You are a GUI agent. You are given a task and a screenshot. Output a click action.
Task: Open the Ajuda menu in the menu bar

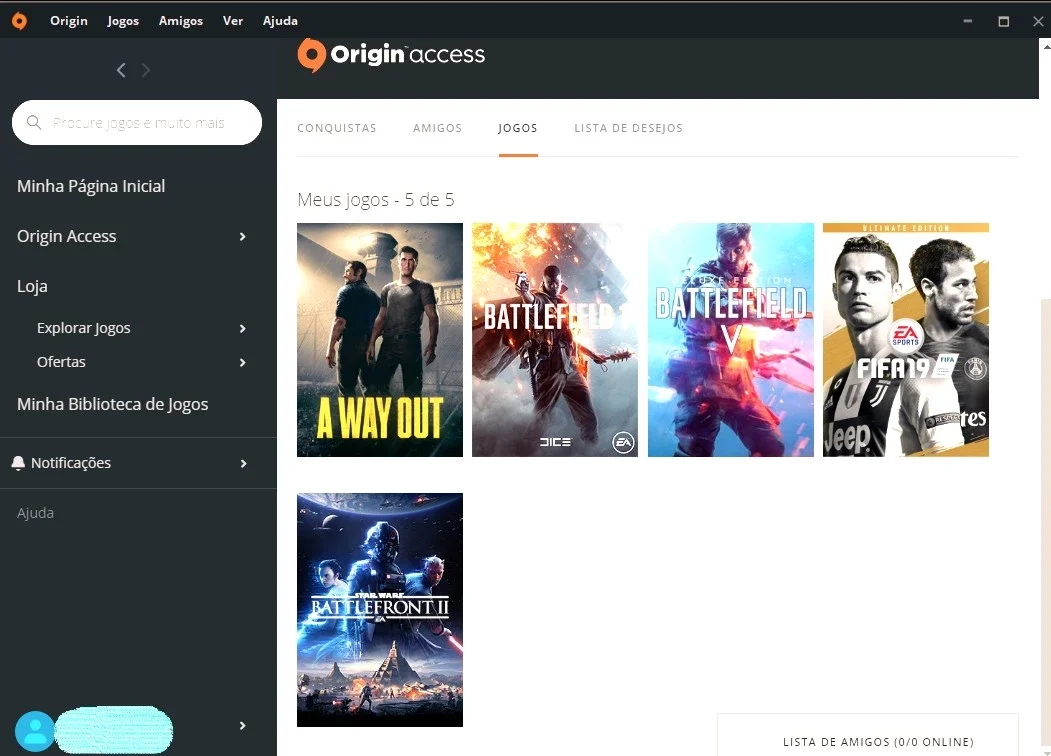[x=280, y=21]
